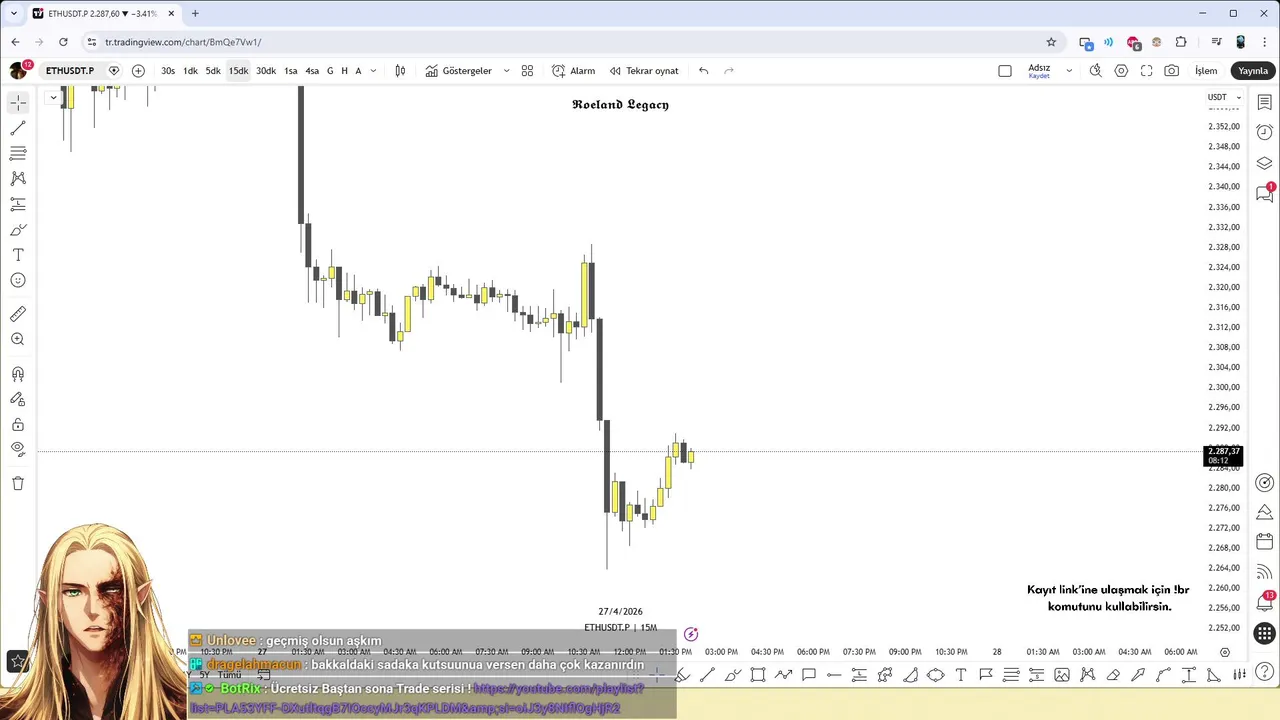Toggle magnet mode
This screenshot has width=1280, height=720.
18,374
